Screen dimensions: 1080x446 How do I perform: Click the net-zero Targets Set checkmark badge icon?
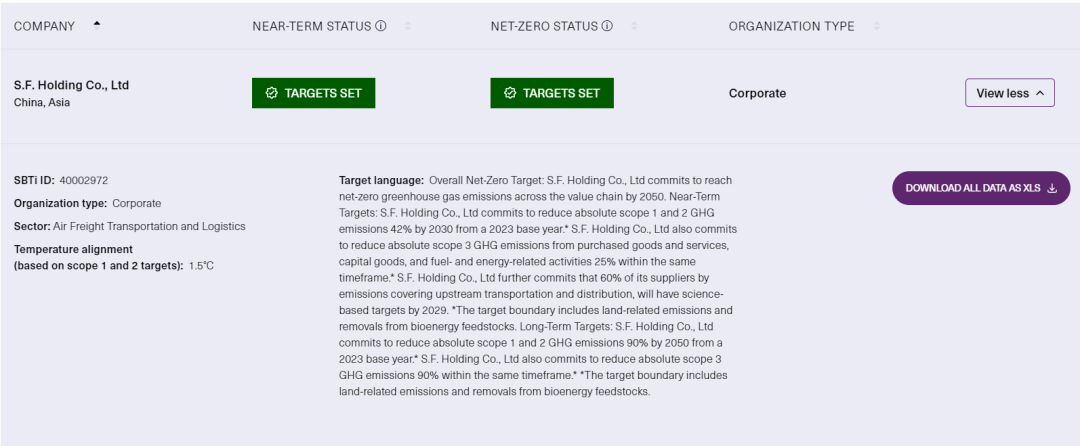click(x=510, y=93)
